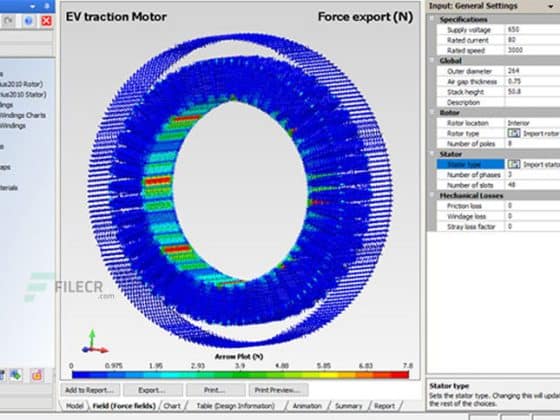Click the empty Description value field
The image size is (560, 420).
point(532,102)
